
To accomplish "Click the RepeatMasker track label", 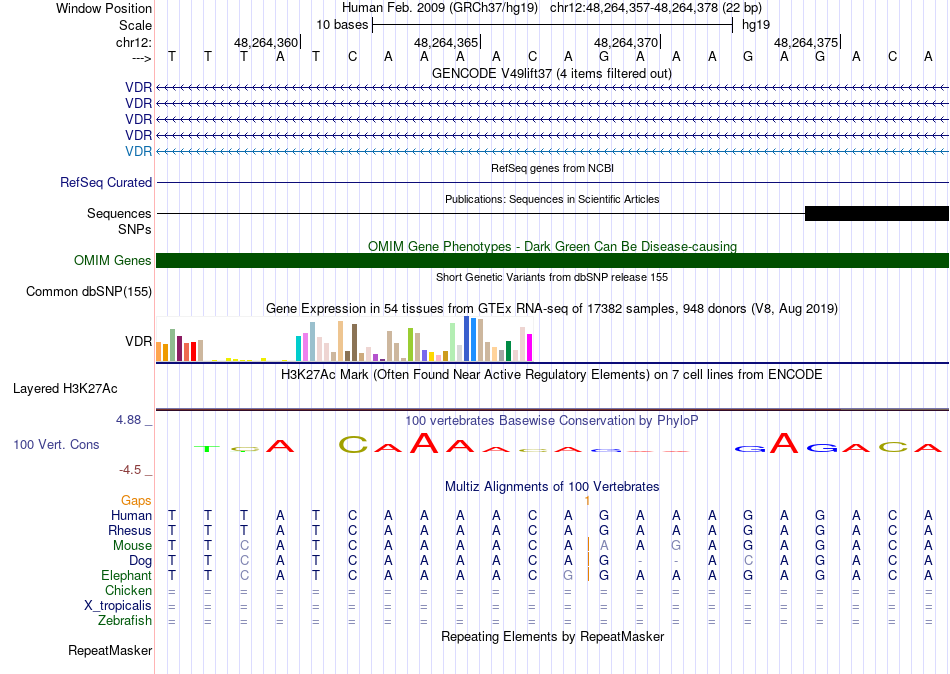I will click(110, 650).
